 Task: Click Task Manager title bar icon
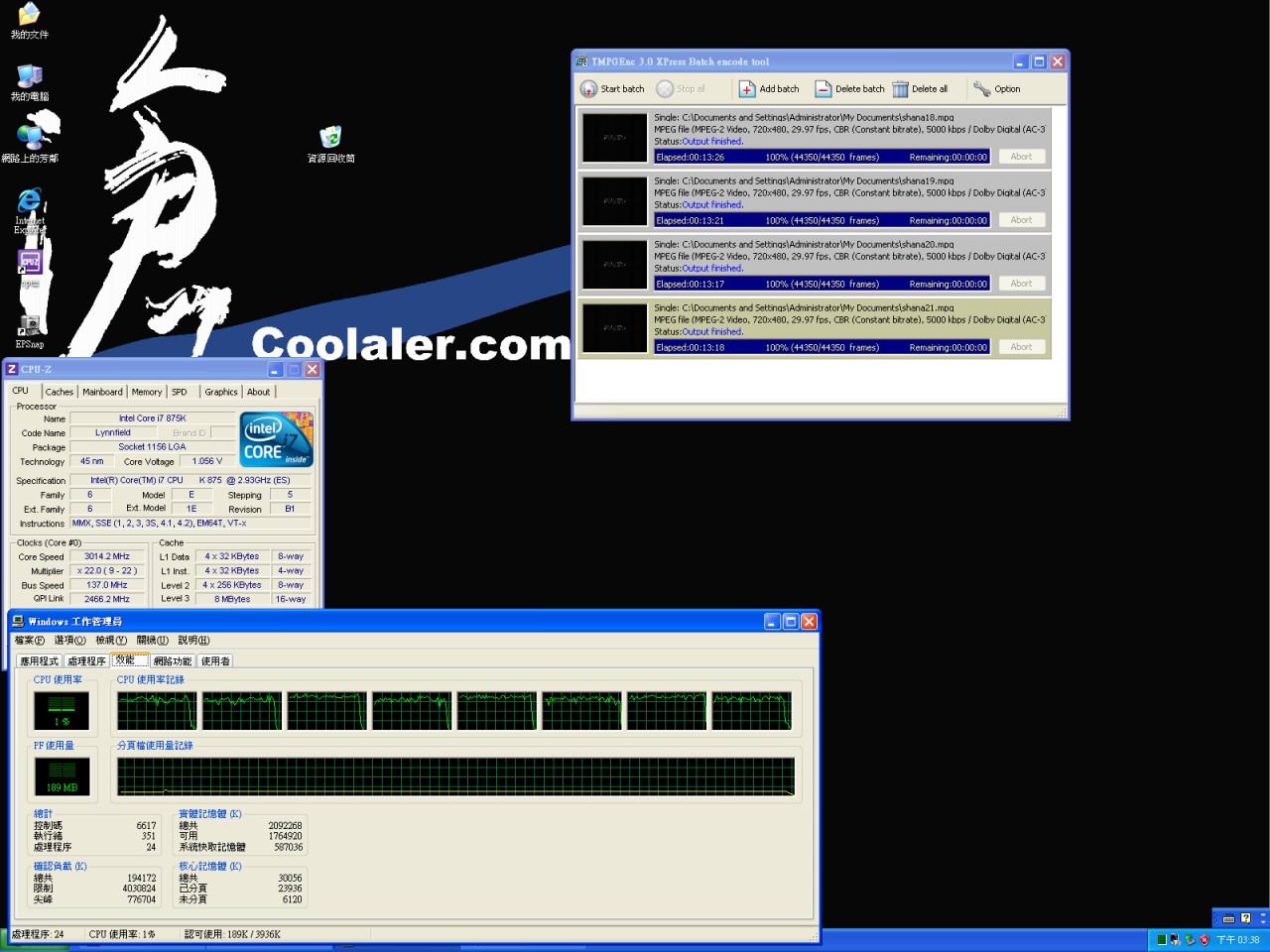tap(18, 622)
